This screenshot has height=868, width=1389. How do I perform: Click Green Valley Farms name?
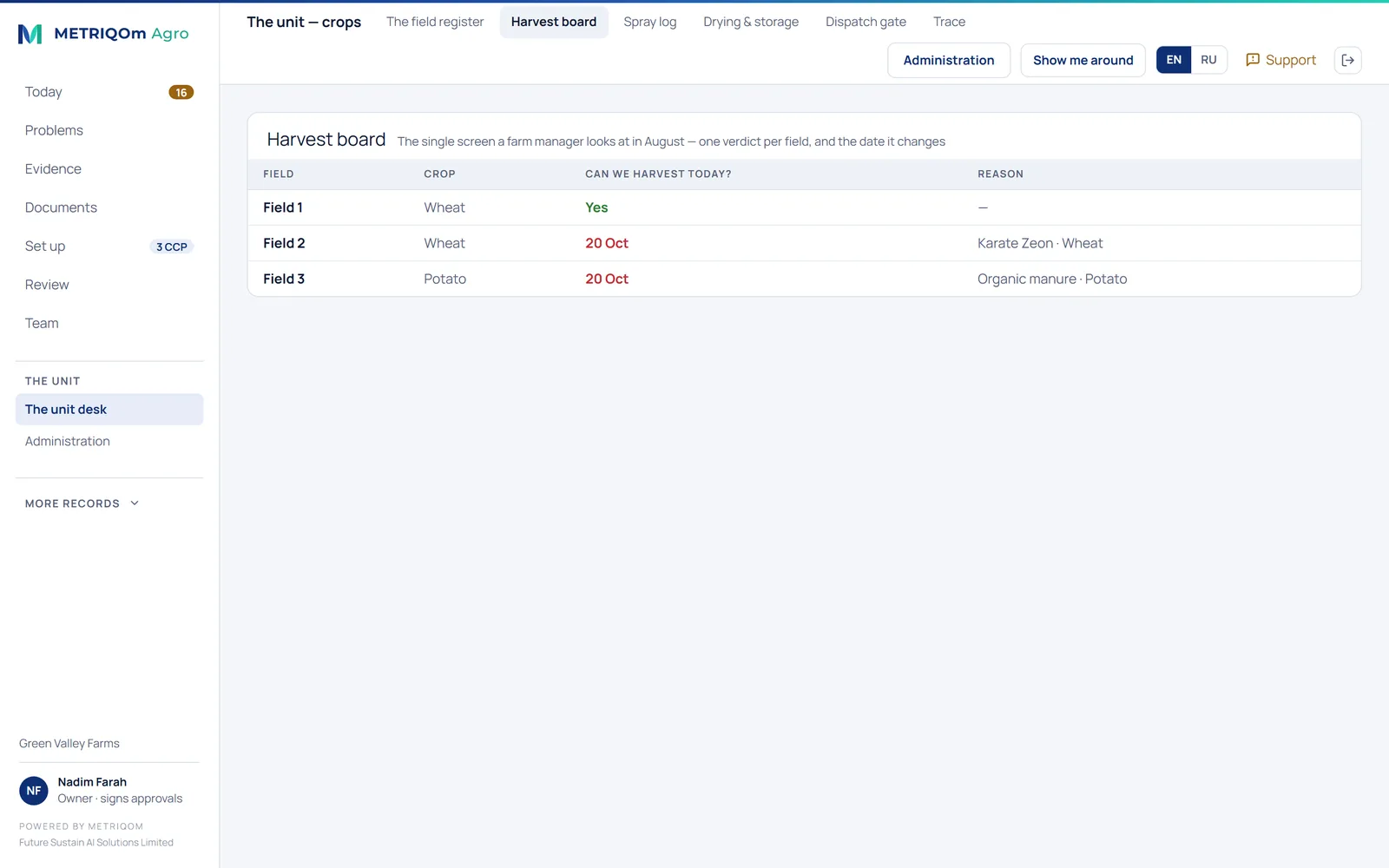(x=69, y=744)
